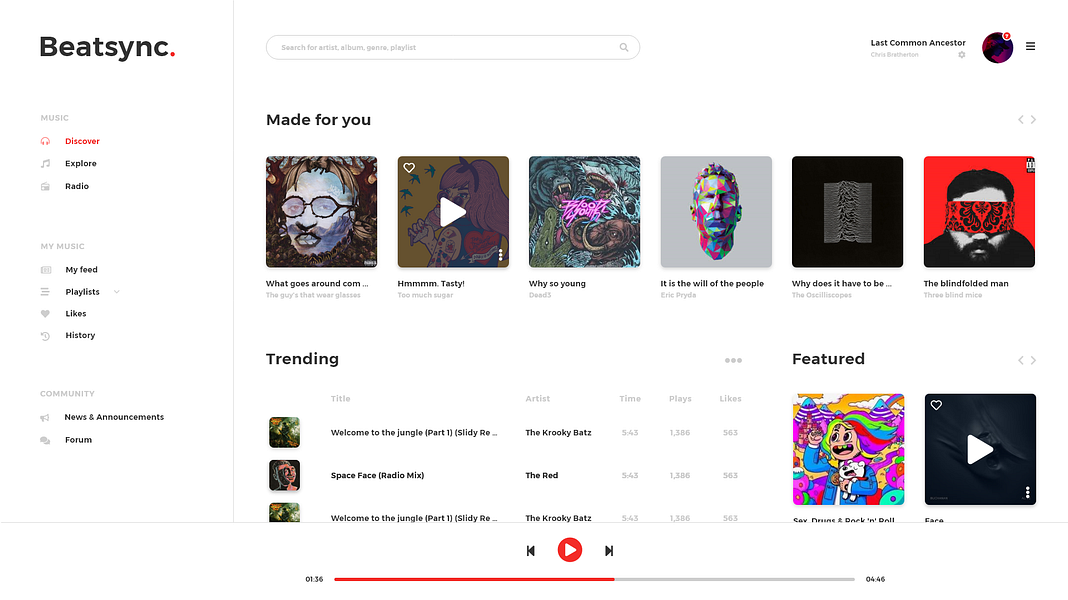Open the community Forum

pos(78,440)
